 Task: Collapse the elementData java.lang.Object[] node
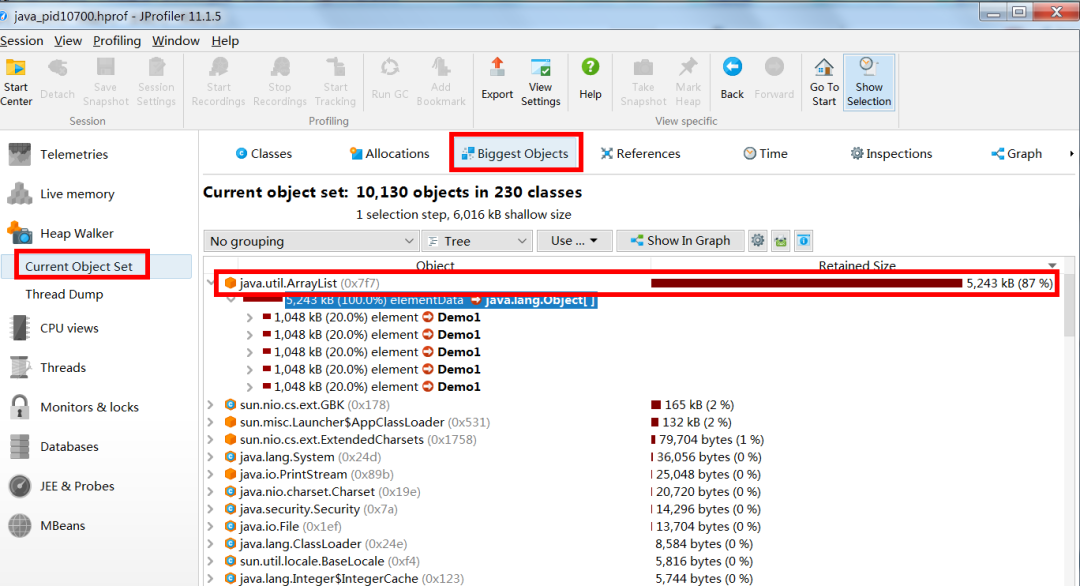click(x=231, y=300)
